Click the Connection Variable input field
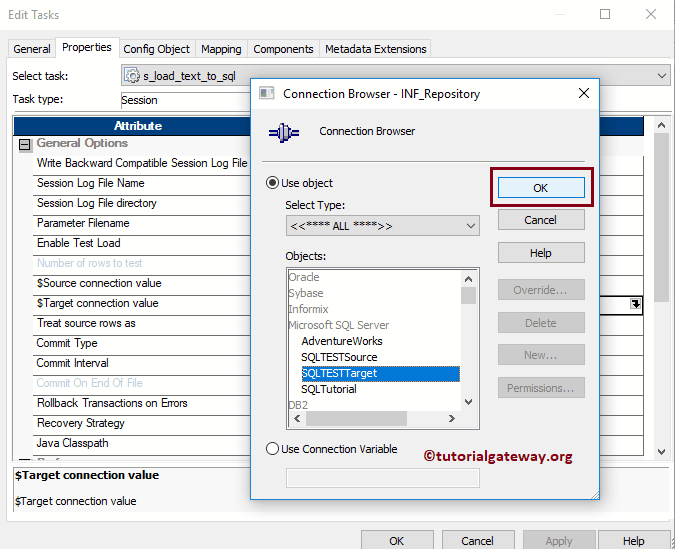The width and height of the screenshot is (675, 549). coord(383,478)
